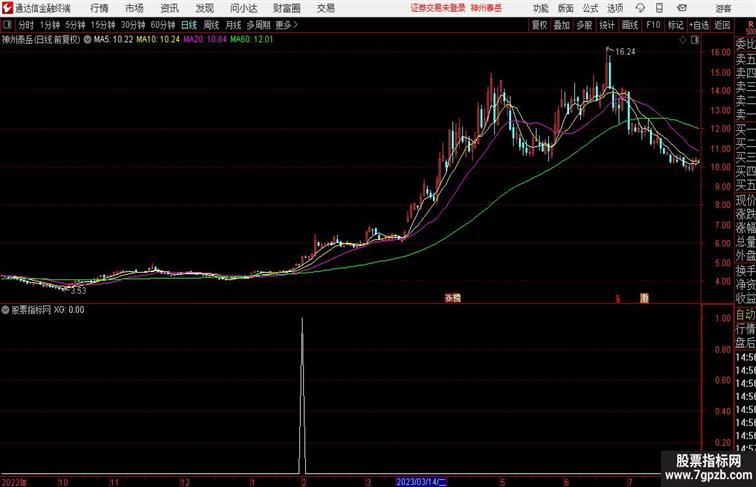Screen dimensions: 756x487
Task: Toggle the left panel icon beside 分时
Action: coord(7,25)
